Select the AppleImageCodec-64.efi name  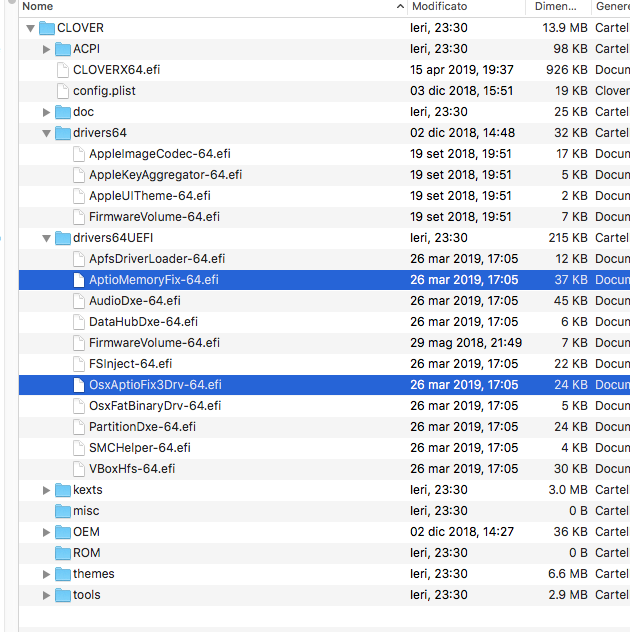coord(160,154)
